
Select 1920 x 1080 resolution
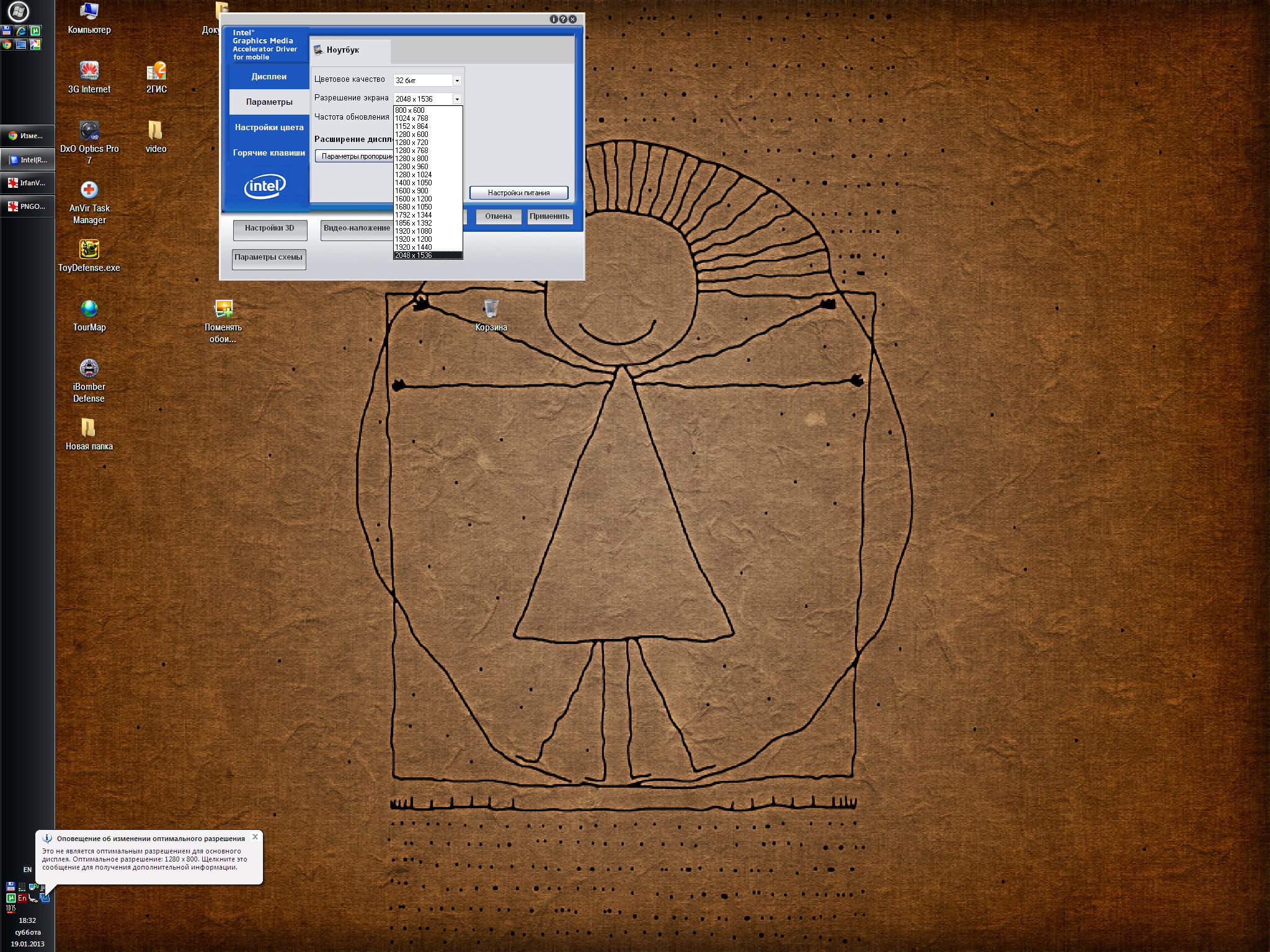tap(428, 231)
